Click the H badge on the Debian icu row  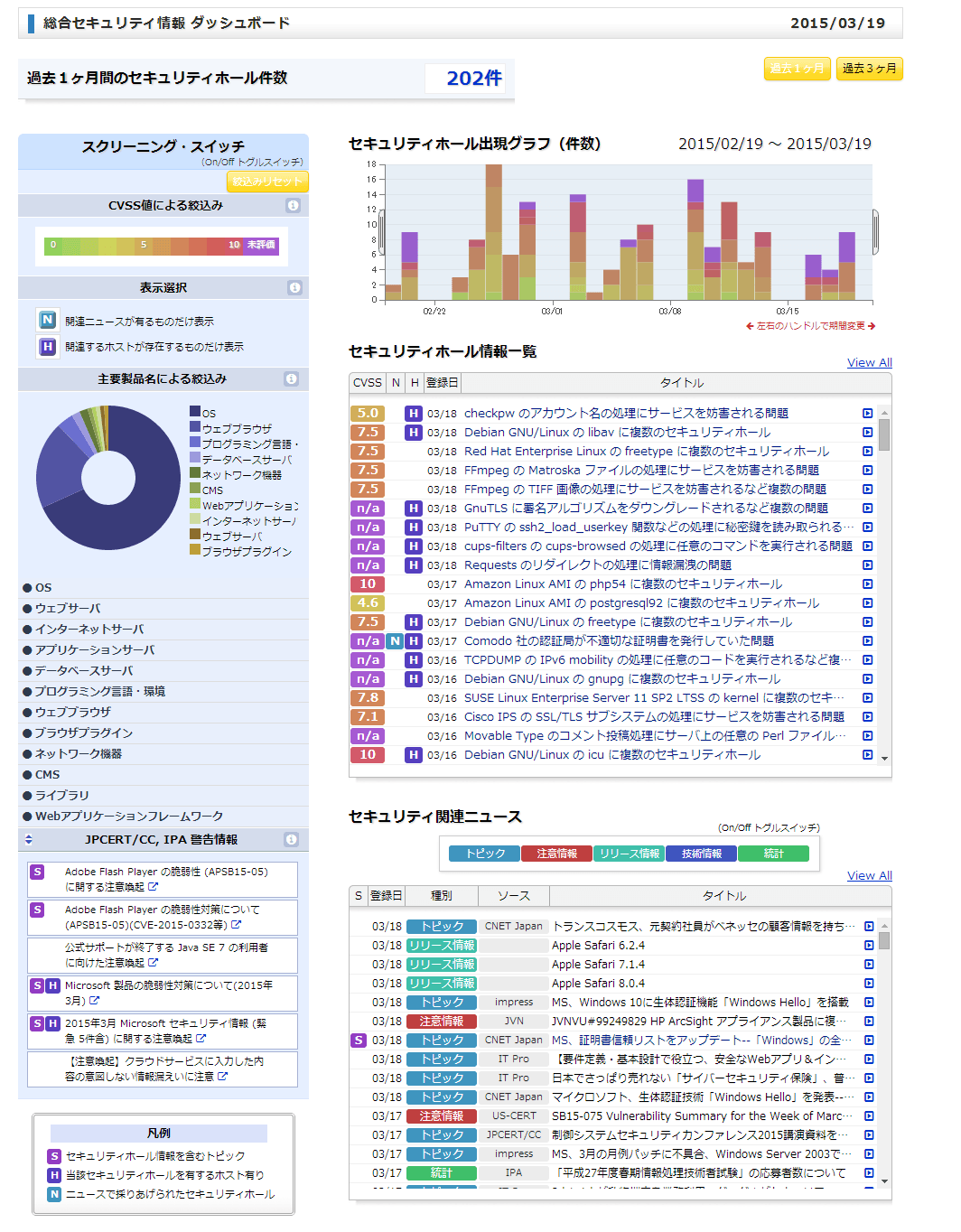(x=414, y=755)
